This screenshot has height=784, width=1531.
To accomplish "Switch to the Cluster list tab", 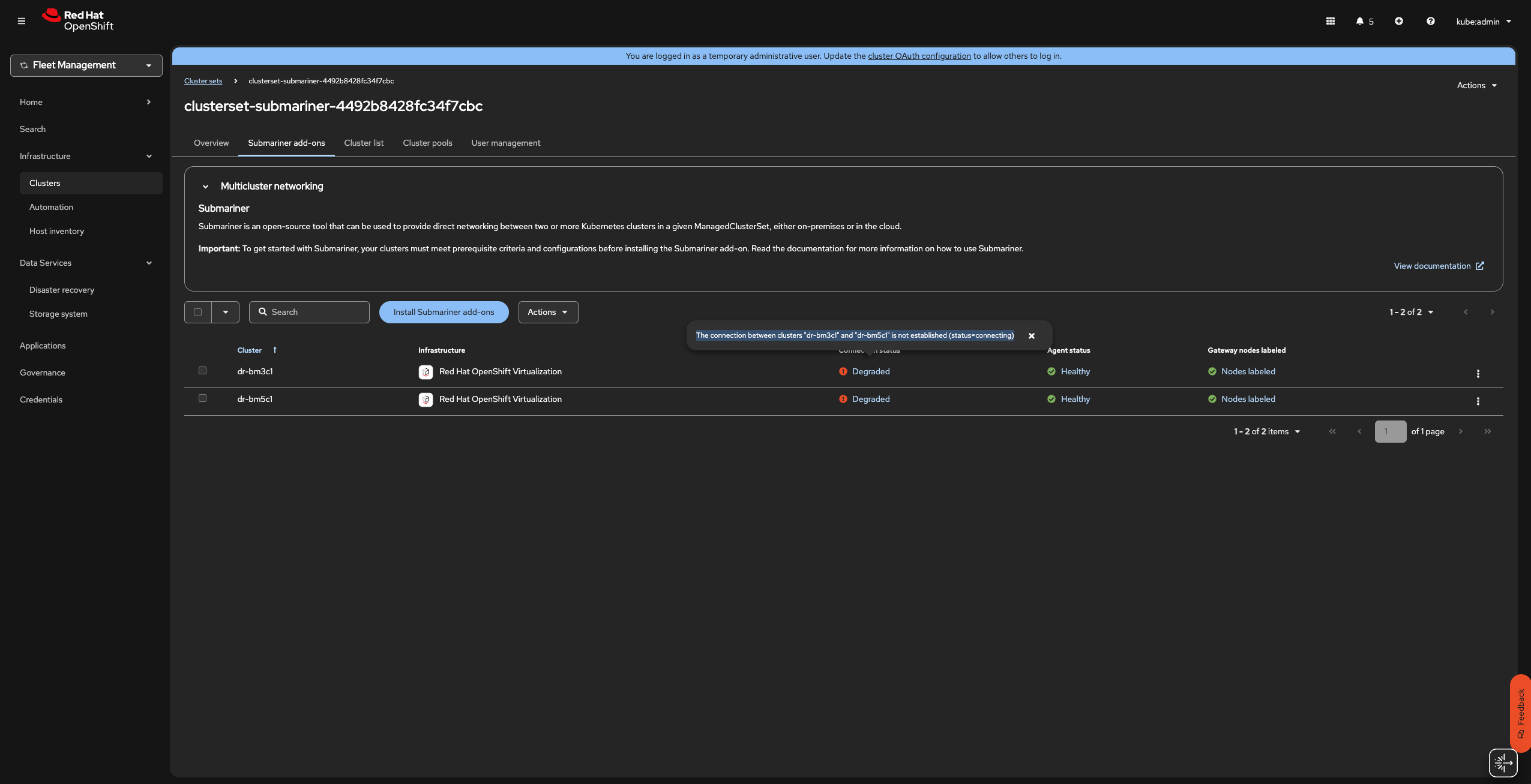I will (364, 143).
